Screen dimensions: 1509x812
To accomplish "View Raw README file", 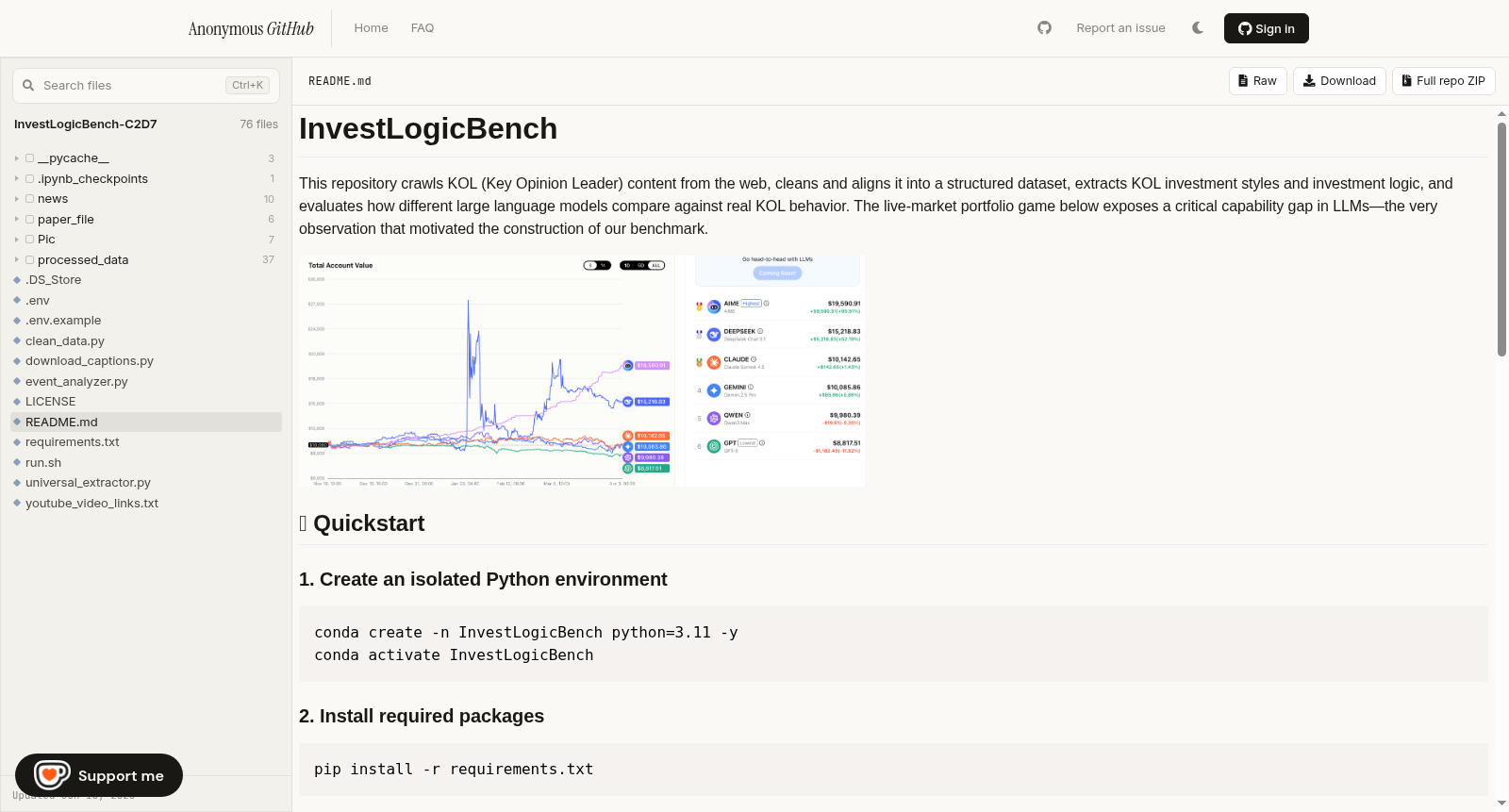I will pyautogui.click(x=1257, y=81).
